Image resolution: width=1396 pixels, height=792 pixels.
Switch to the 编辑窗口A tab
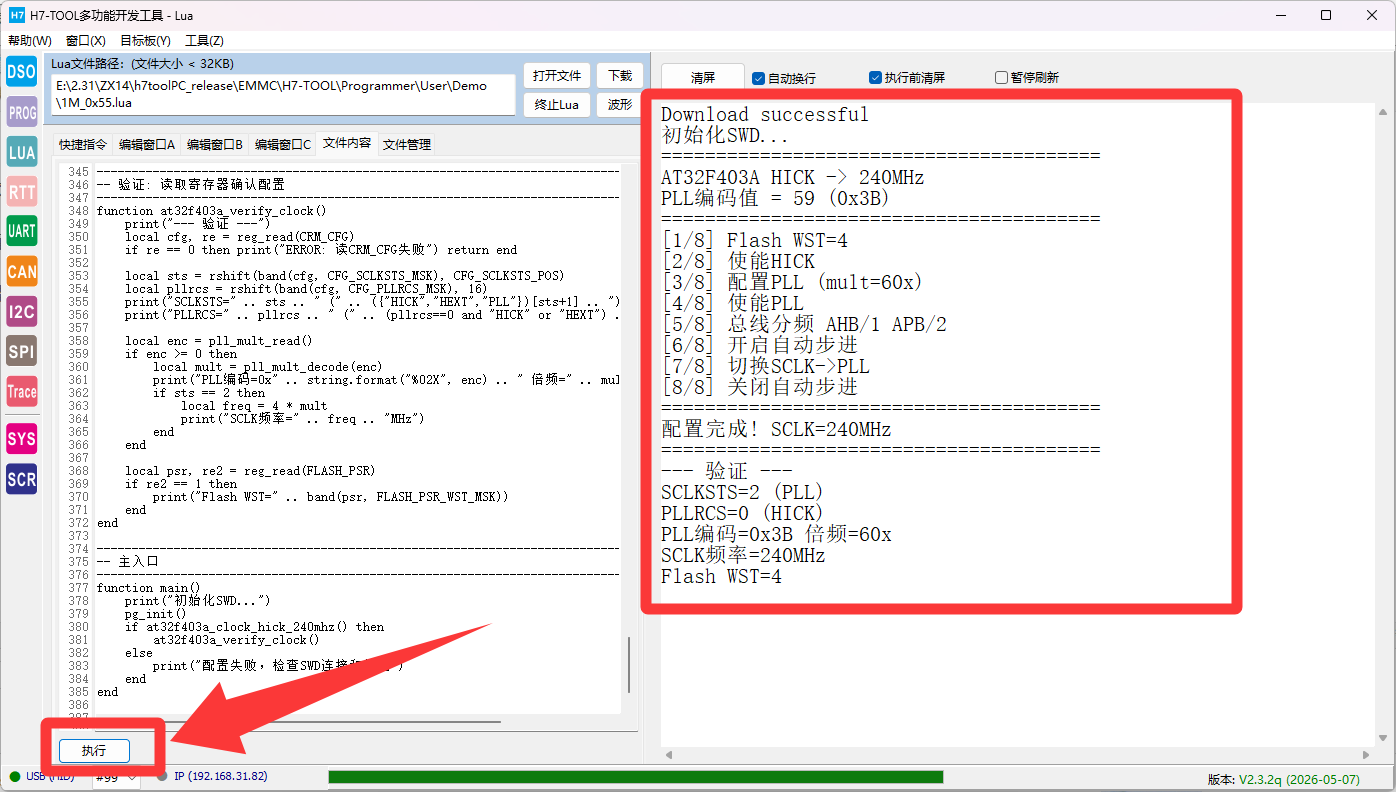coord(147,145)
